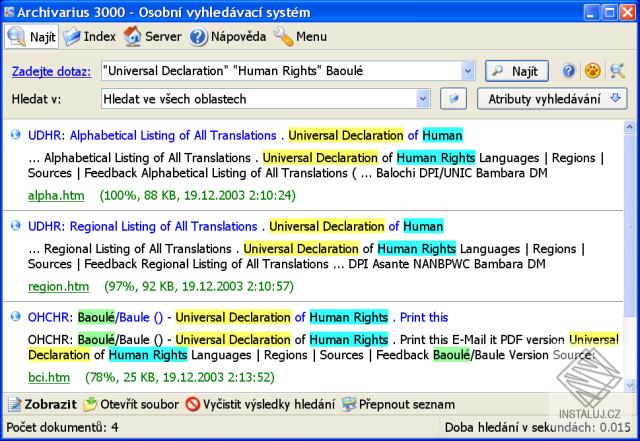Open the UDHR Alphabetical Listing result title

point(245,135)
